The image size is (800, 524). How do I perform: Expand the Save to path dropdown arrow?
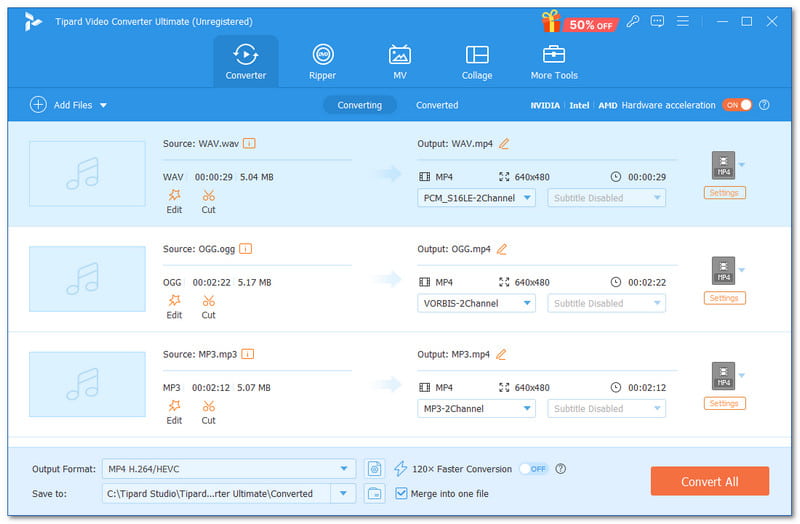pyautogui.click(x=343, y=493)
